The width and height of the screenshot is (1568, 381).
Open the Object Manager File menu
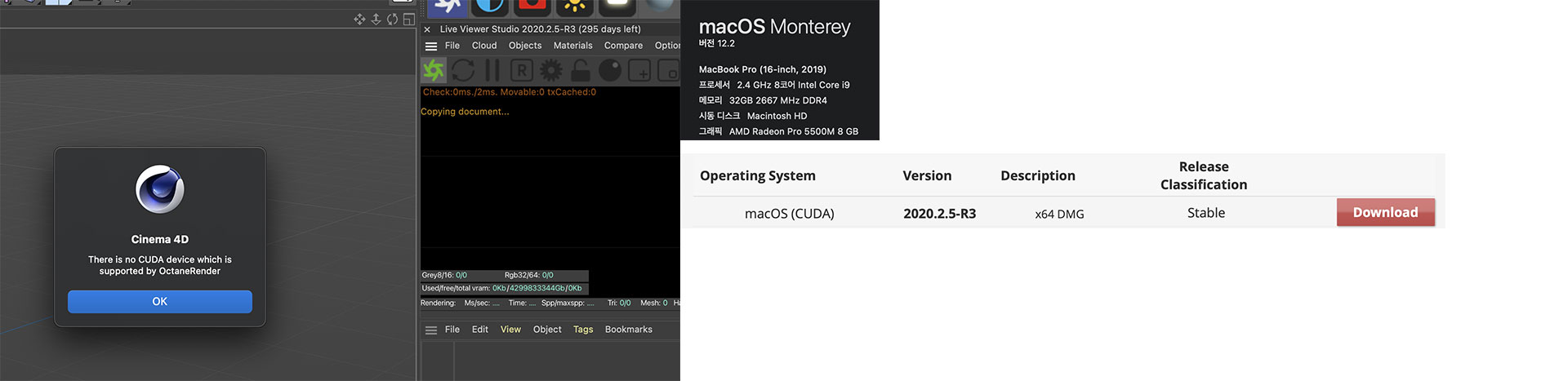(x=452, y=330)
